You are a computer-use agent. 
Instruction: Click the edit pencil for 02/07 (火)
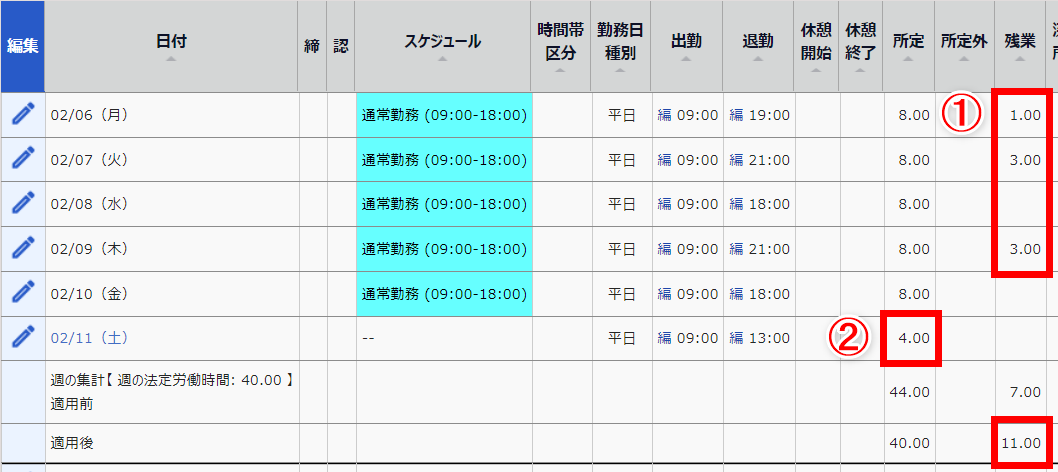22,160
